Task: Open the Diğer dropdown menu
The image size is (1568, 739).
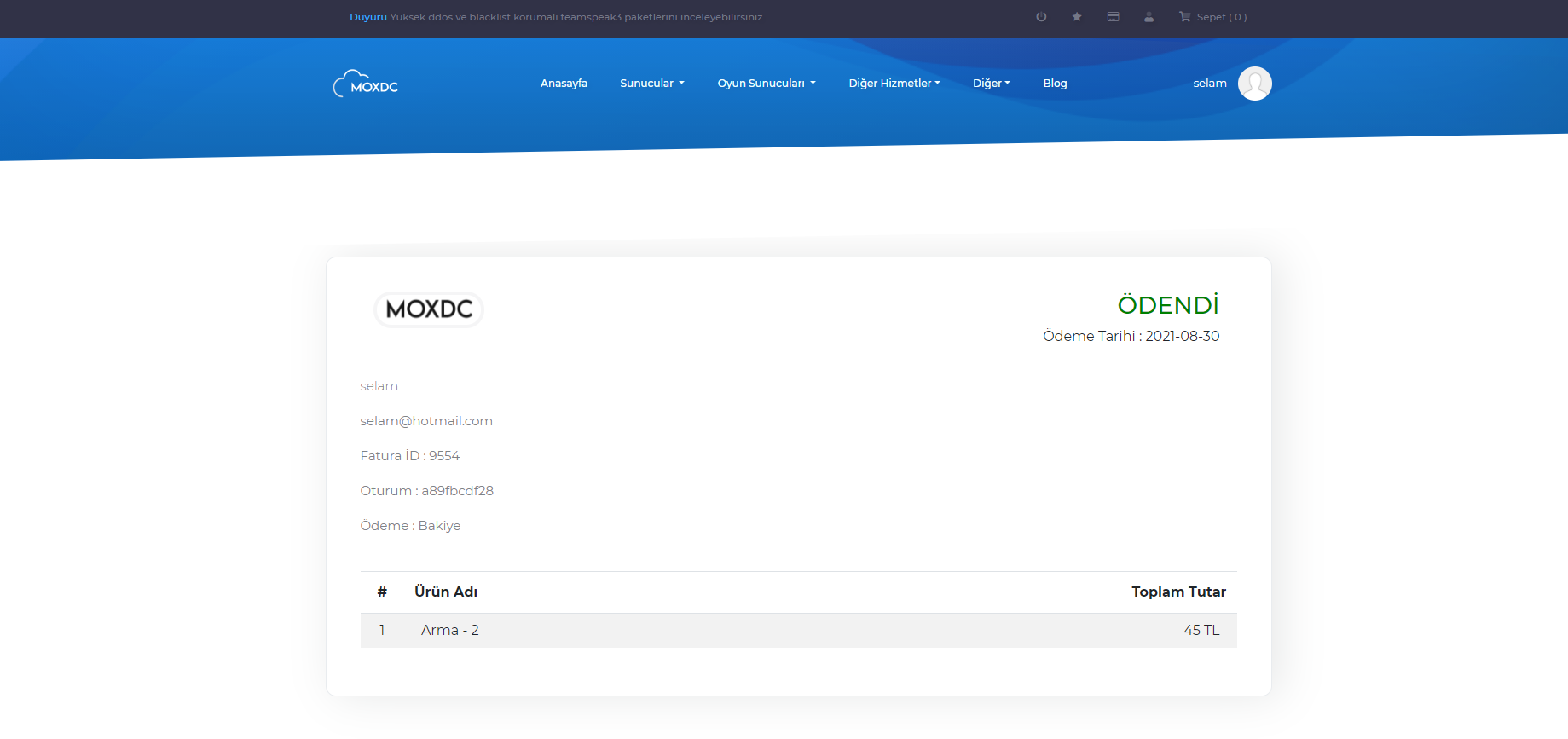Action: coord(991,84)
